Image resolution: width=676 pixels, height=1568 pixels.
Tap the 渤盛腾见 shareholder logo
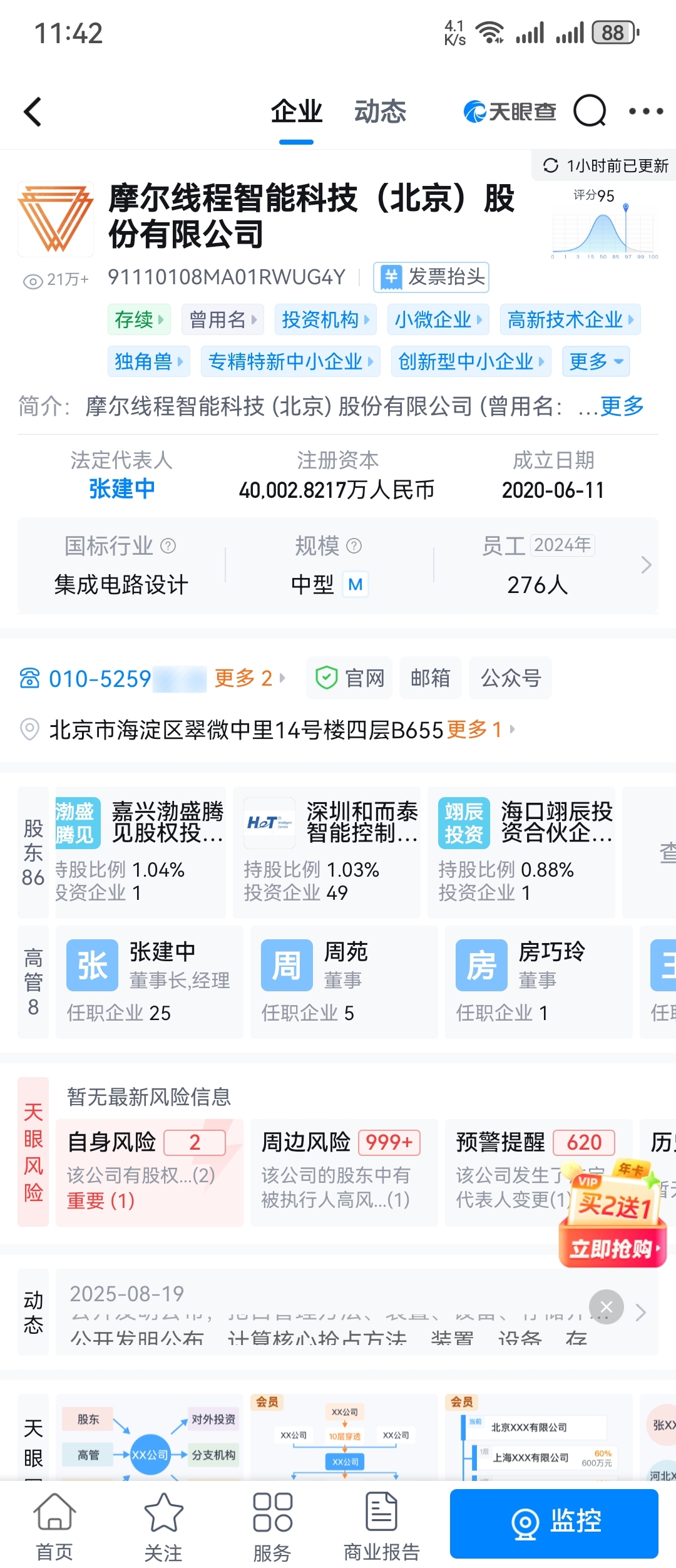[78, 823]
